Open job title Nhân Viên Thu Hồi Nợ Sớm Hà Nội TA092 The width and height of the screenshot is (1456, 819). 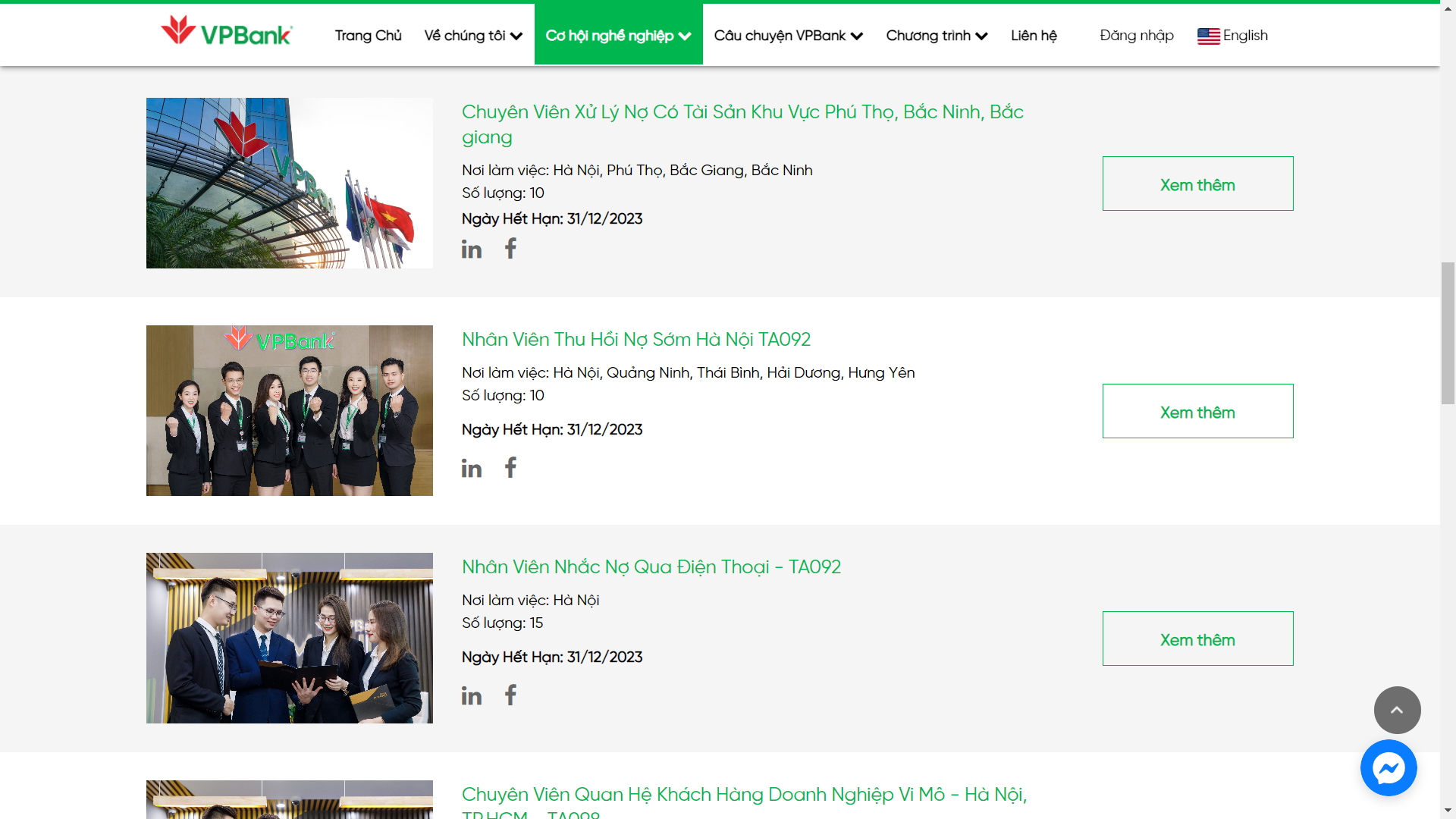pos(636,339)
